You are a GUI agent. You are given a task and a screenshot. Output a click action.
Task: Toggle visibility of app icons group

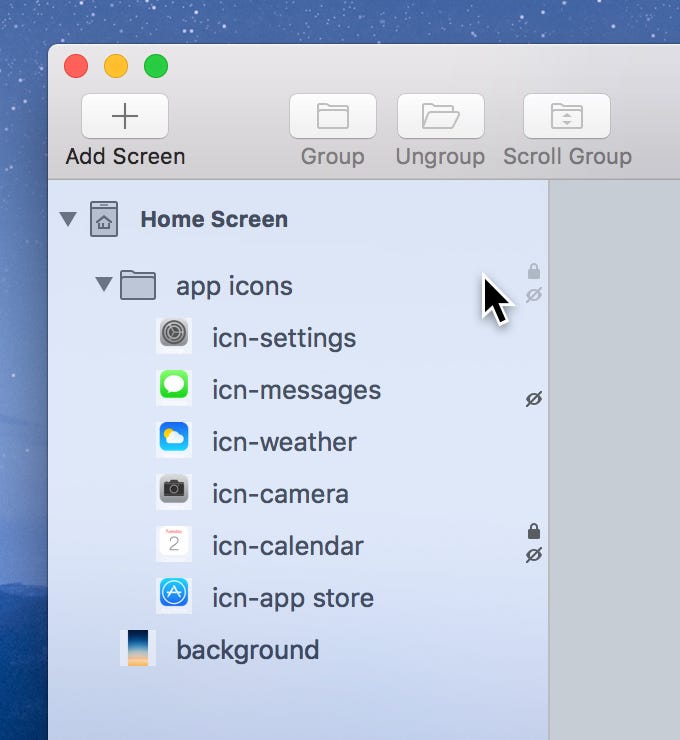(x=534, y=295)
